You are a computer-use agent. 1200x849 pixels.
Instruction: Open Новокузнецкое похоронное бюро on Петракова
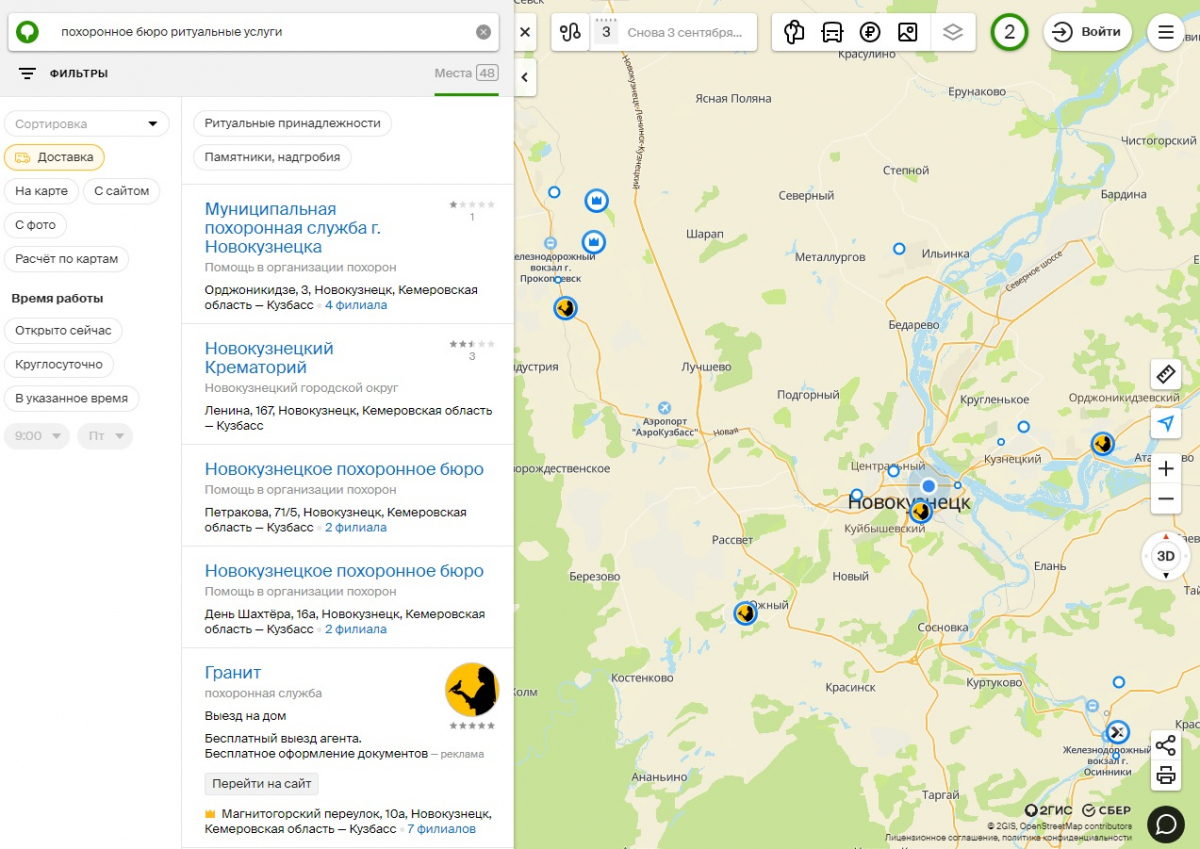click(x=344, y=469)
